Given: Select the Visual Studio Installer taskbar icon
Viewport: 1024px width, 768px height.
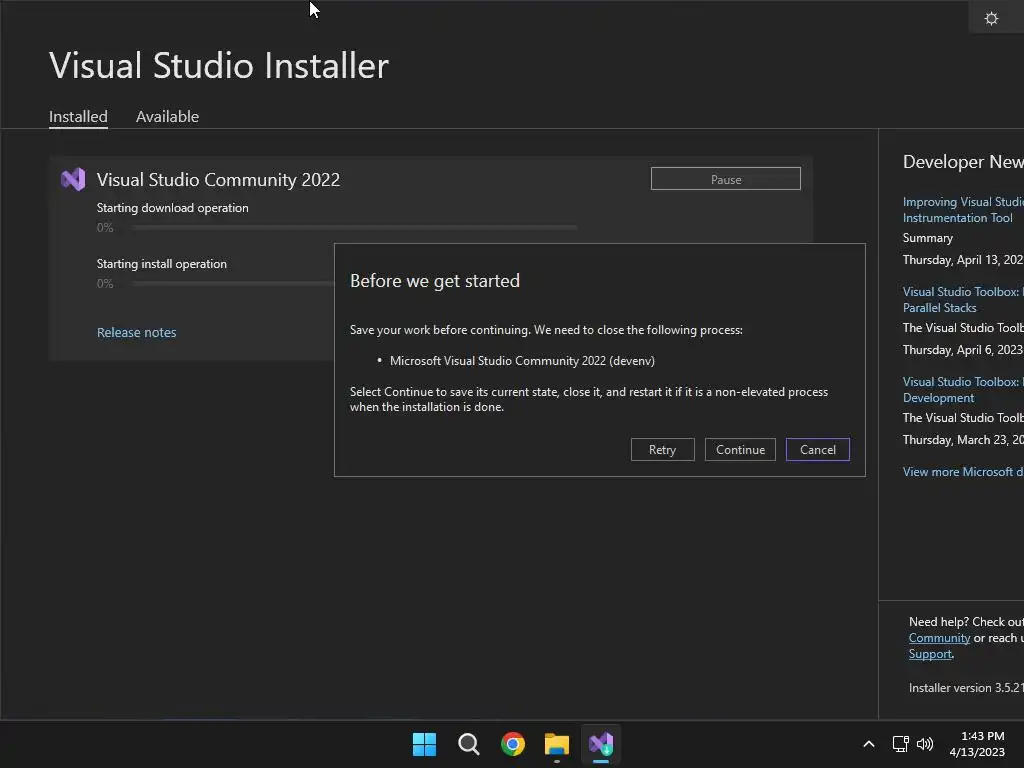Looking at the screenshot, I should coord(601,744).
